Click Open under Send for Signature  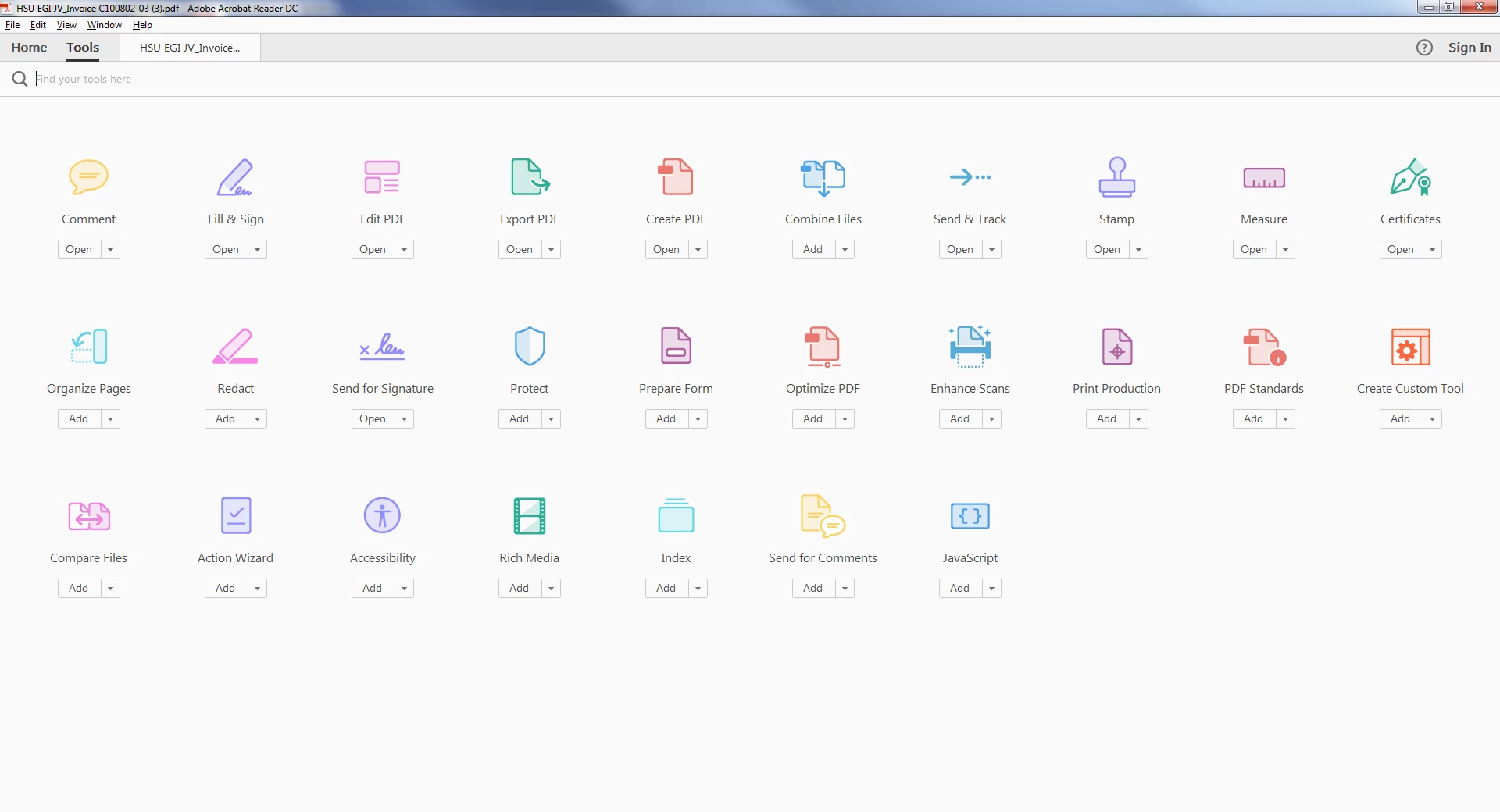pos(373,419)
